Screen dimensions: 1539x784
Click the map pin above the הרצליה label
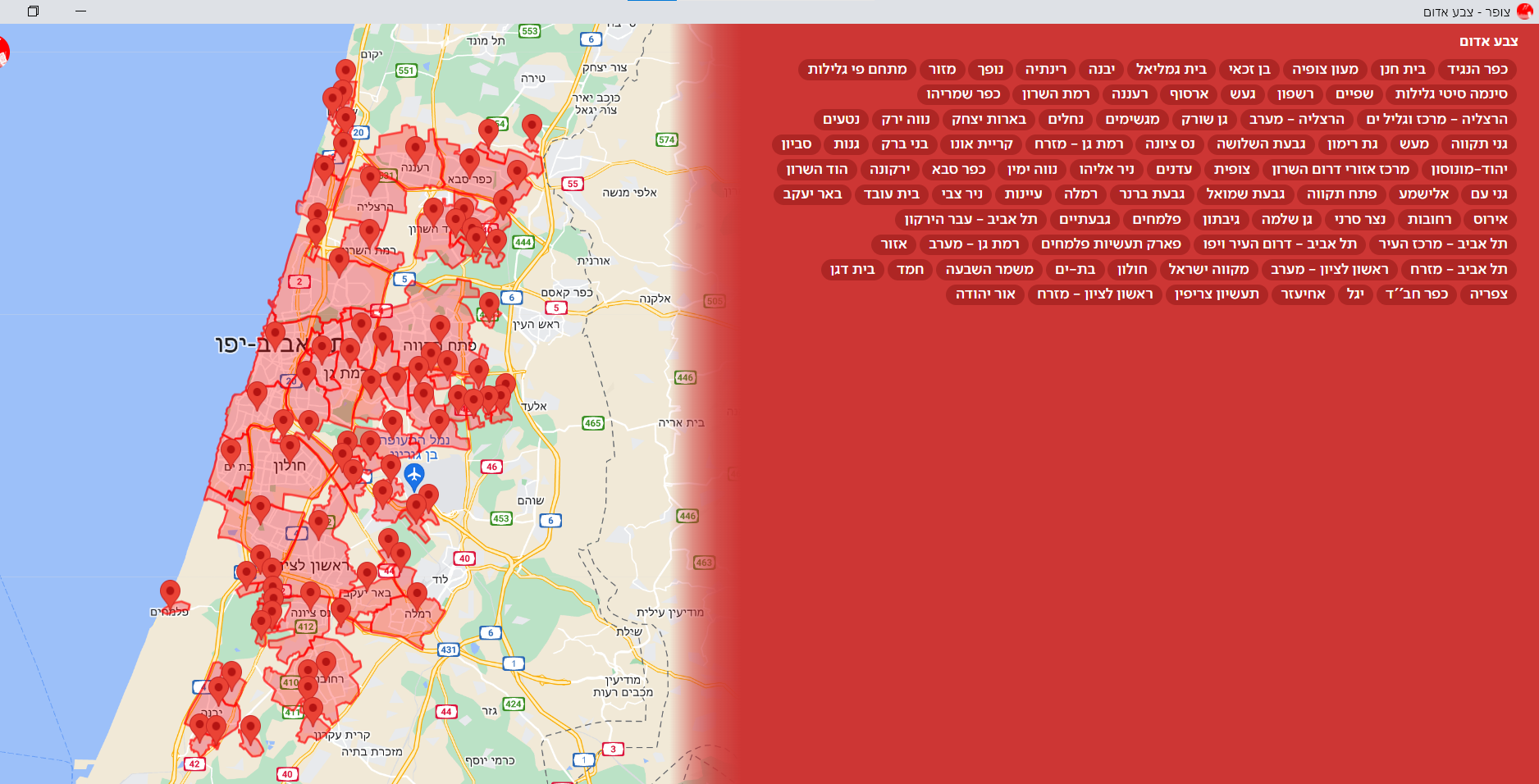370,181
